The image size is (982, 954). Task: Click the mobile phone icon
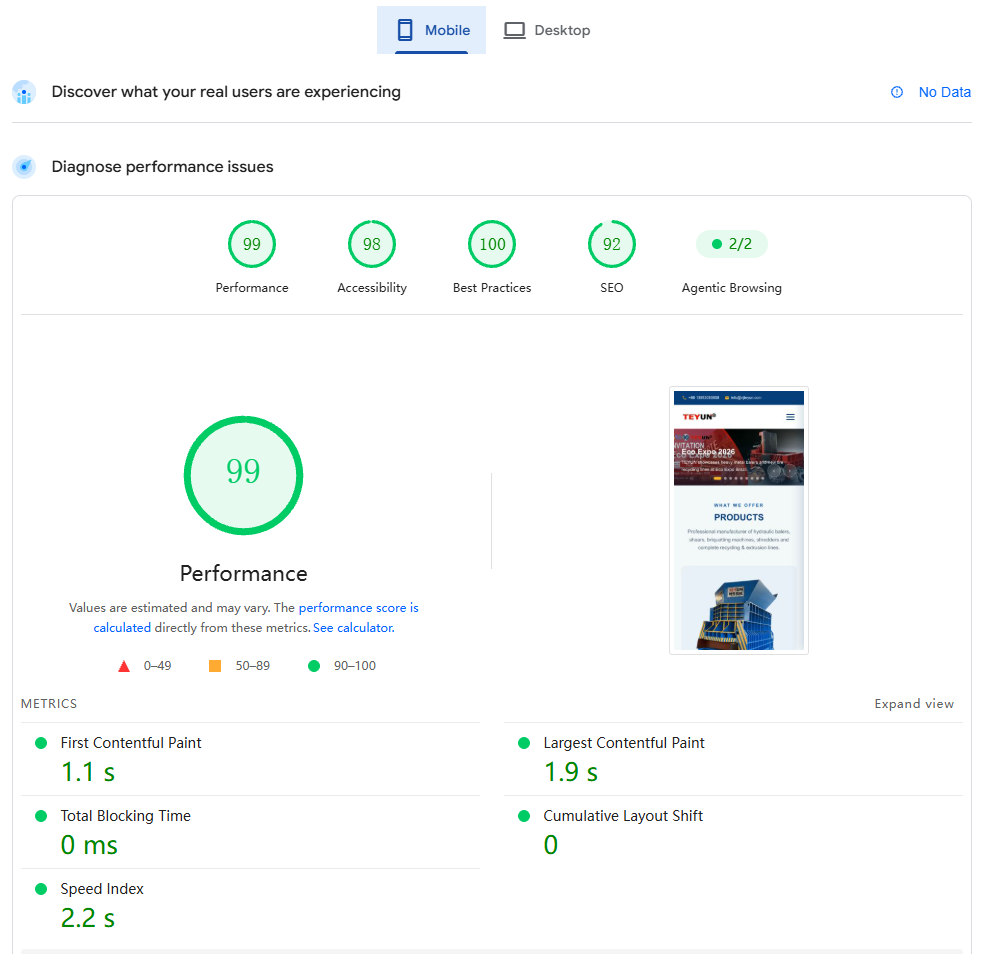[x=405, y=30]
